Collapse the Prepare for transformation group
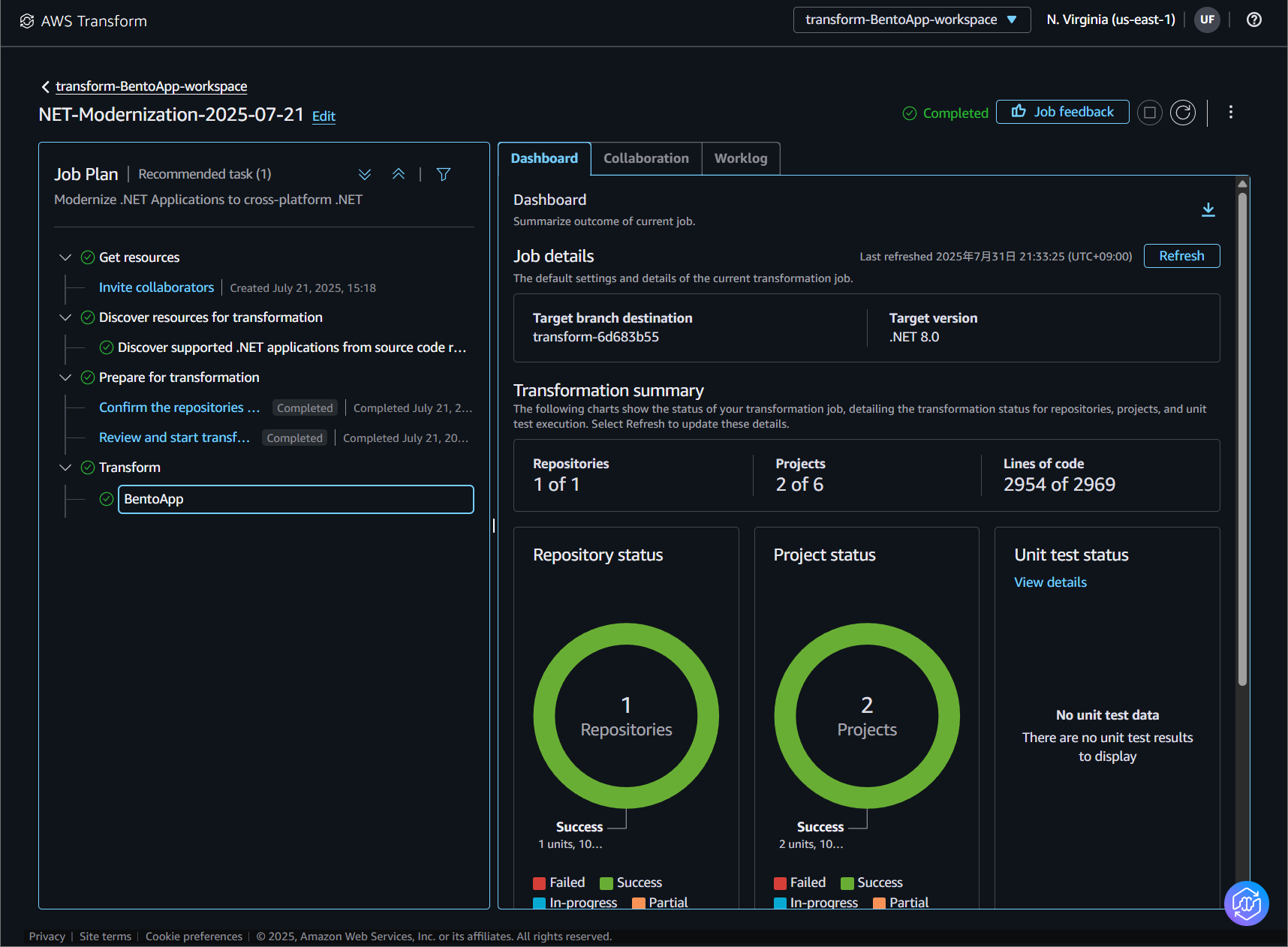This screenshot has height=947, width=1288. click(65, 377)
